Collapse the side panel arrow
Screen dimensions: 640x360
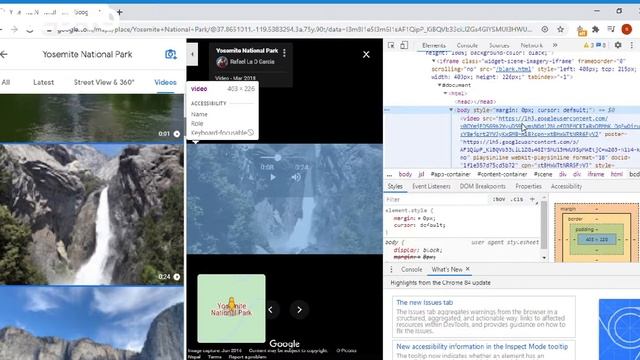pos(192,54)
